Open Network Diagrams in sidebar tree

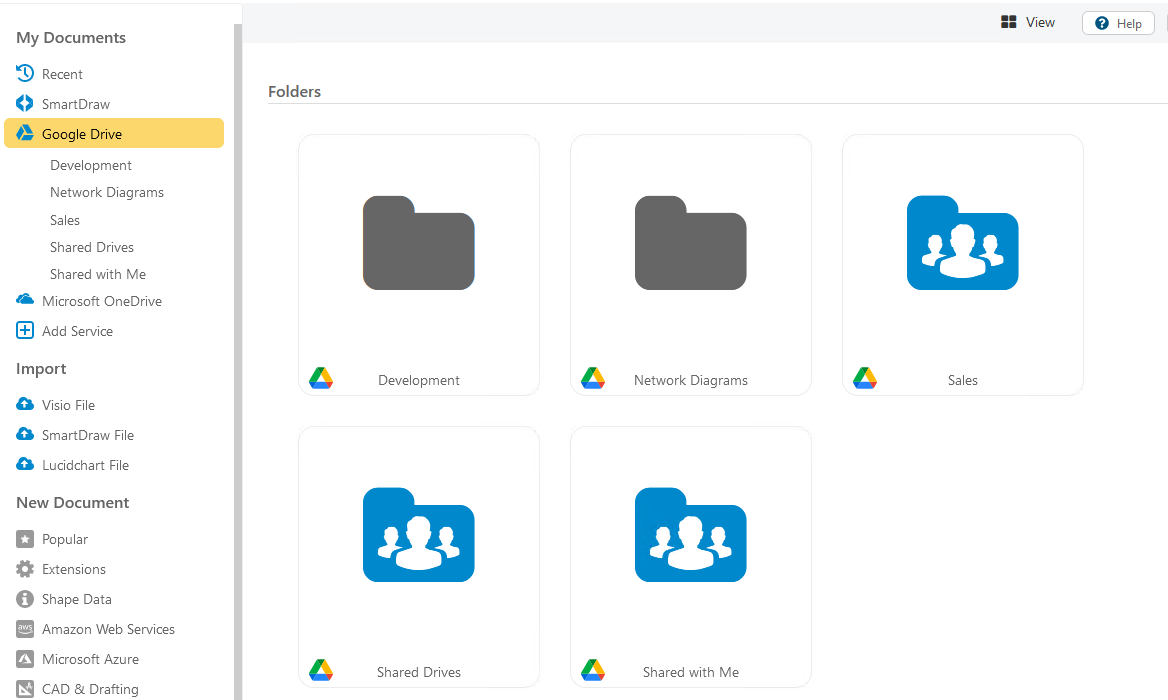click(107, 192)
